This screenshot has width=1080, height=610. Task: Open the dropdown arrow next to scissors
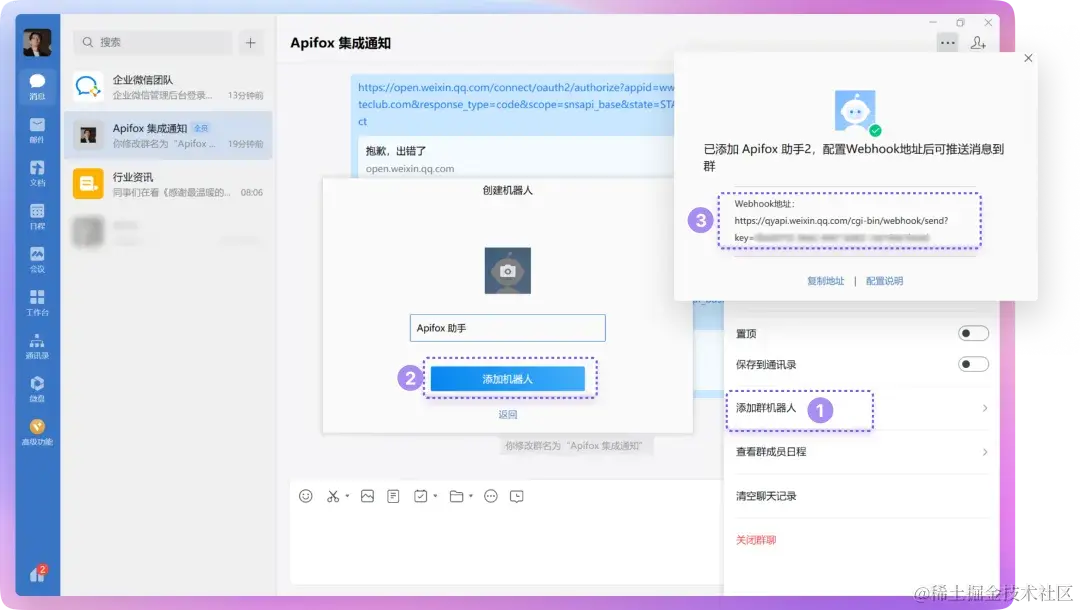[x=348, y=496]
